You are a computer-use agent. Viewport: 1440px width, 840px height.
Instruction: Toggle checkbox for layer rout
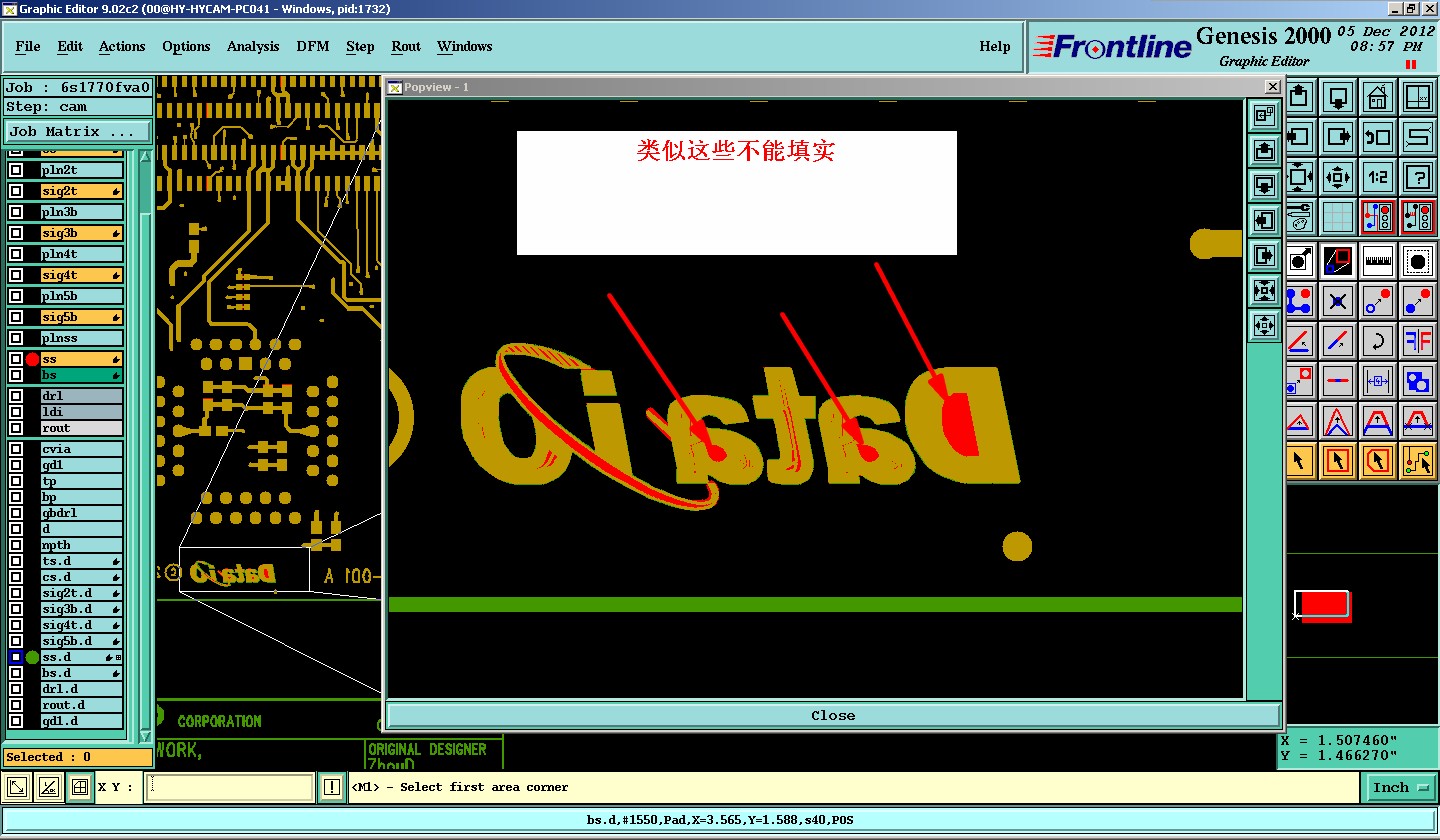click(16, 428)
